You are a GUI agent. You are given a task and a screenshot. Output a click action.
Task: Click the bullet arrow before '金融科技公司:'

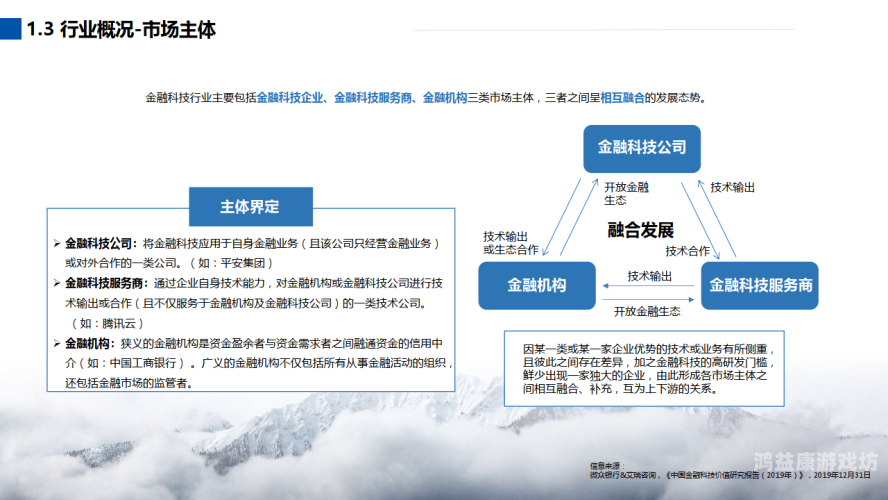click(x=57, y=243)
